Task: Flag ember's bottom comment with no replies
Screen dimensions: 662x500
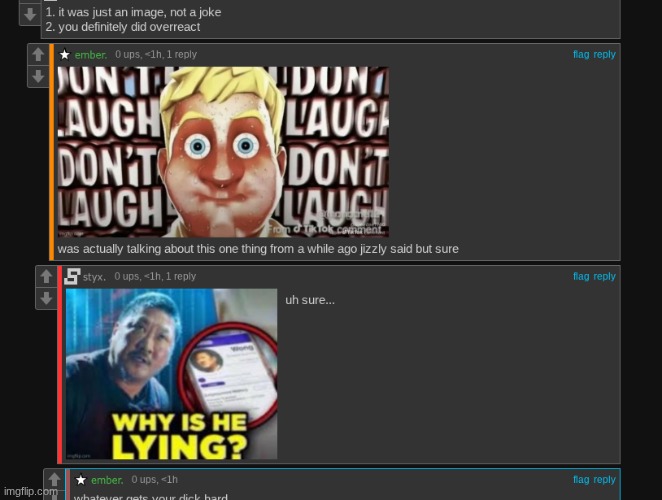Action: click(x=581, y=480)
